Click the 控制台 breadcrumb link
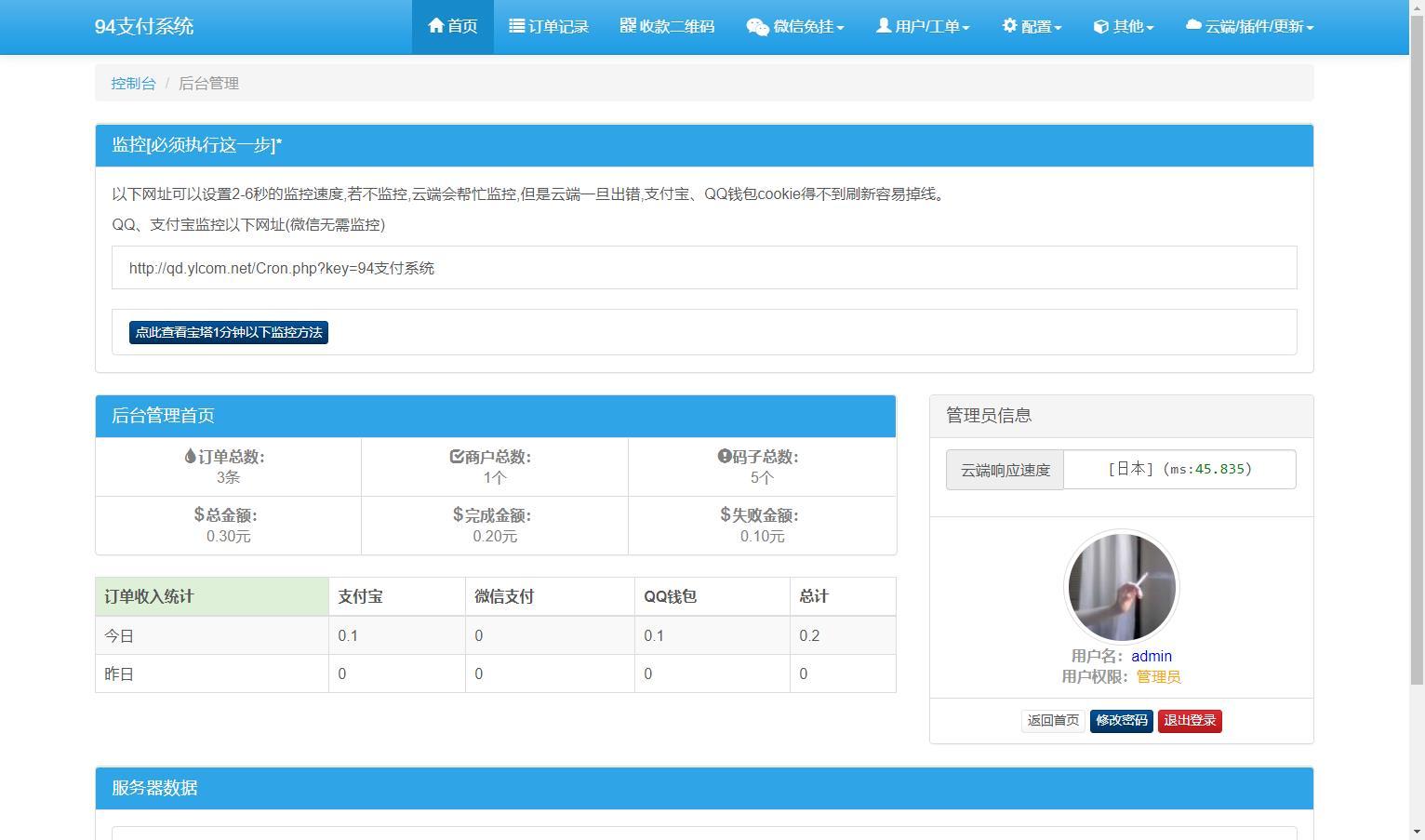Image resolution: width=1425 pixels, height=840 pixels. (133, 83)
